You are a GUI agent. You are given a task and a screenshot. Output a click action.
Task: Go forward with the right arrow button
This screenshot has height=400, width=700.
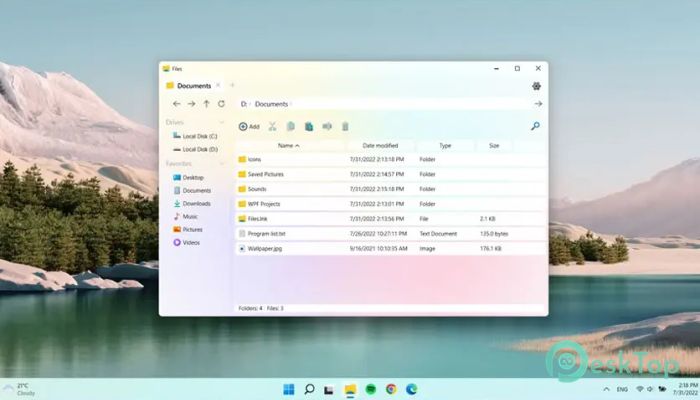click(x=192, y=104)
